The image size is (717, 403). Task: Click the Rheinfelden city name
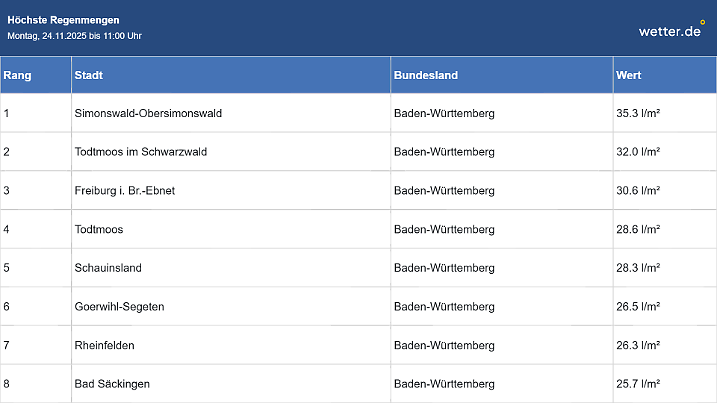(x=104, y=345)
